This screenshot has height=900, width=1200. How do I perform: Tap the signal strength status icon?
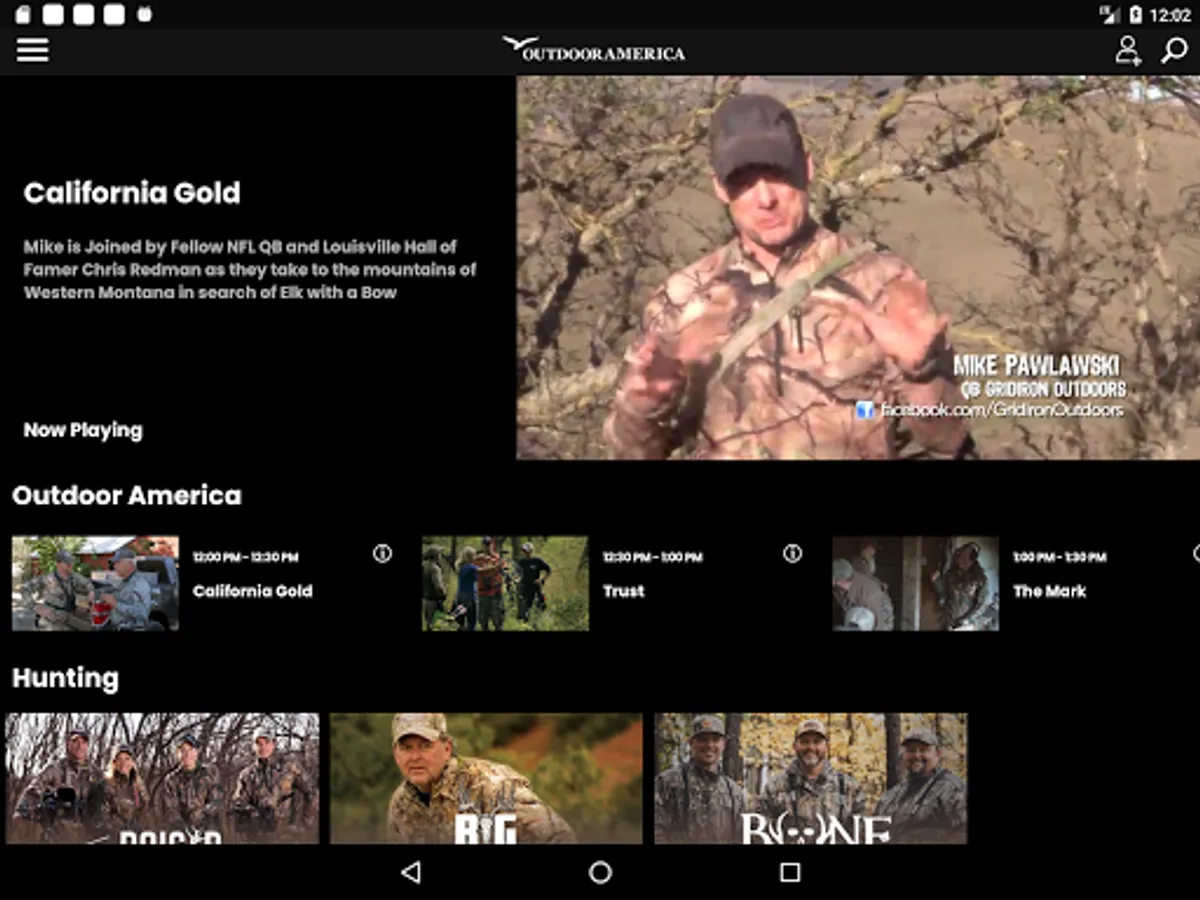tap(1109, 15)
